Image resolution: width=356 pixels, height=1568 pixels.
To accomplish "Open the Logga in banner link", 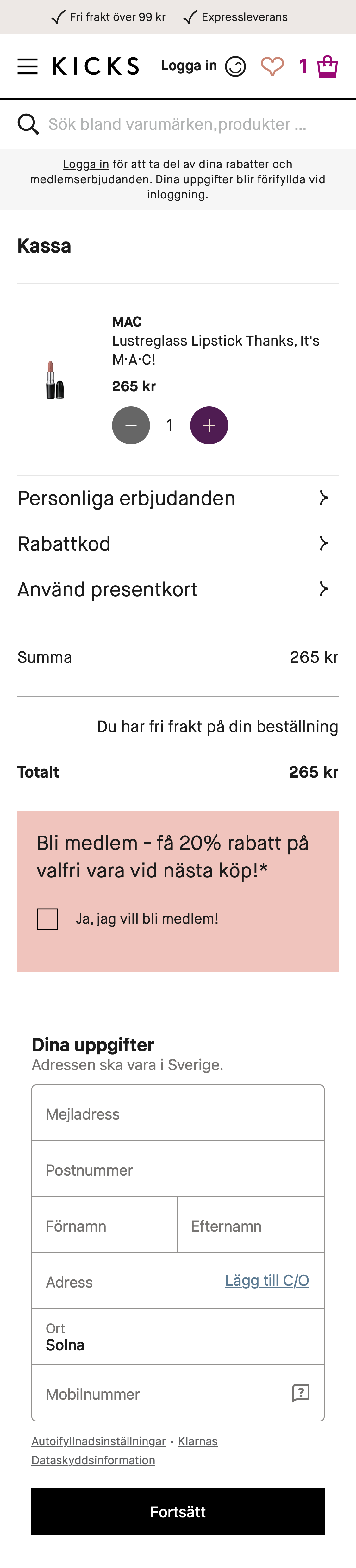I will click(x=86, y=164).
